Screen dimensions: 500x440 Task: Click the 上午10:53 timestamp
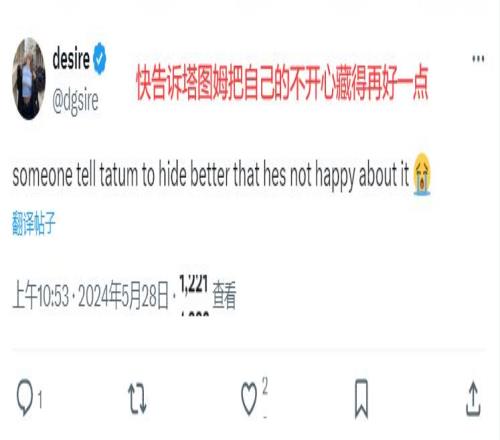(41, 295)
